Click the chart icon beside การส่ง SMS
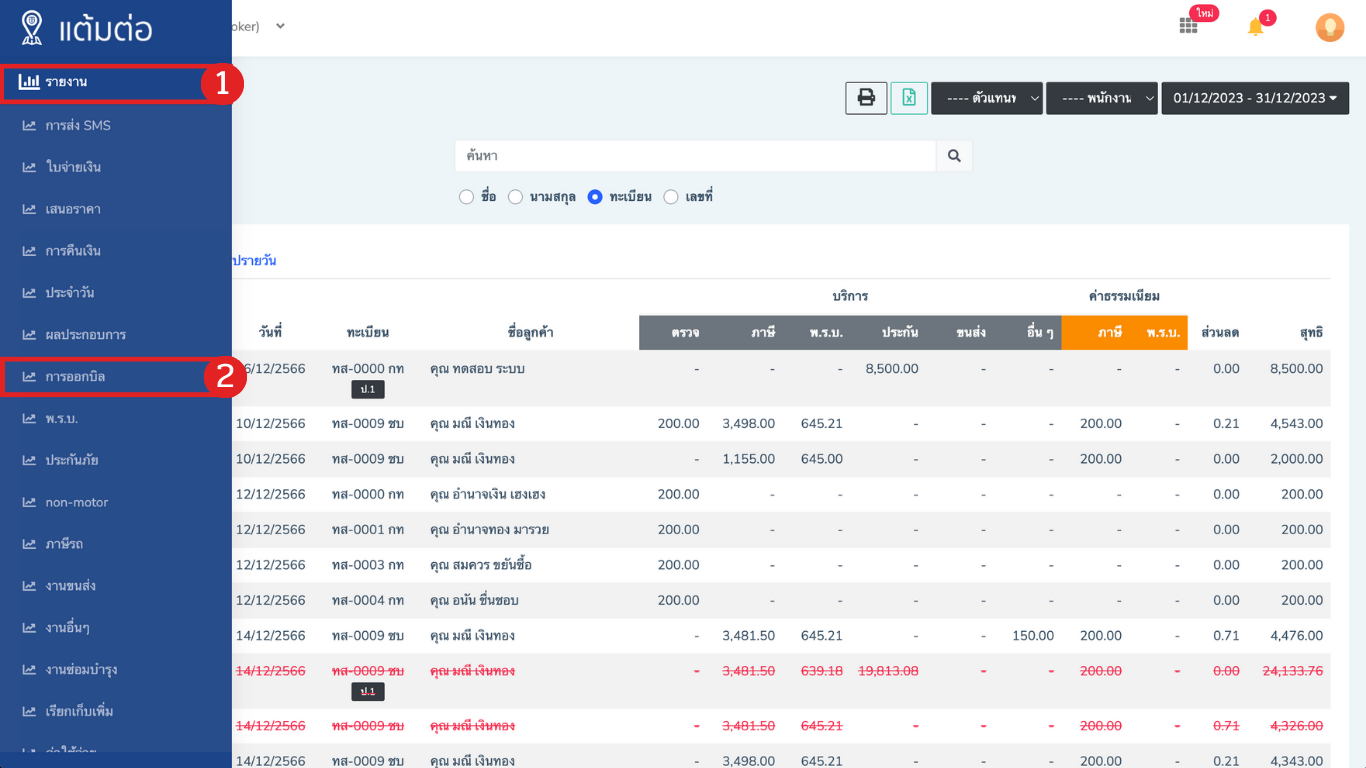This screenshot has height=768, width=1366. (x=29, y=125)
